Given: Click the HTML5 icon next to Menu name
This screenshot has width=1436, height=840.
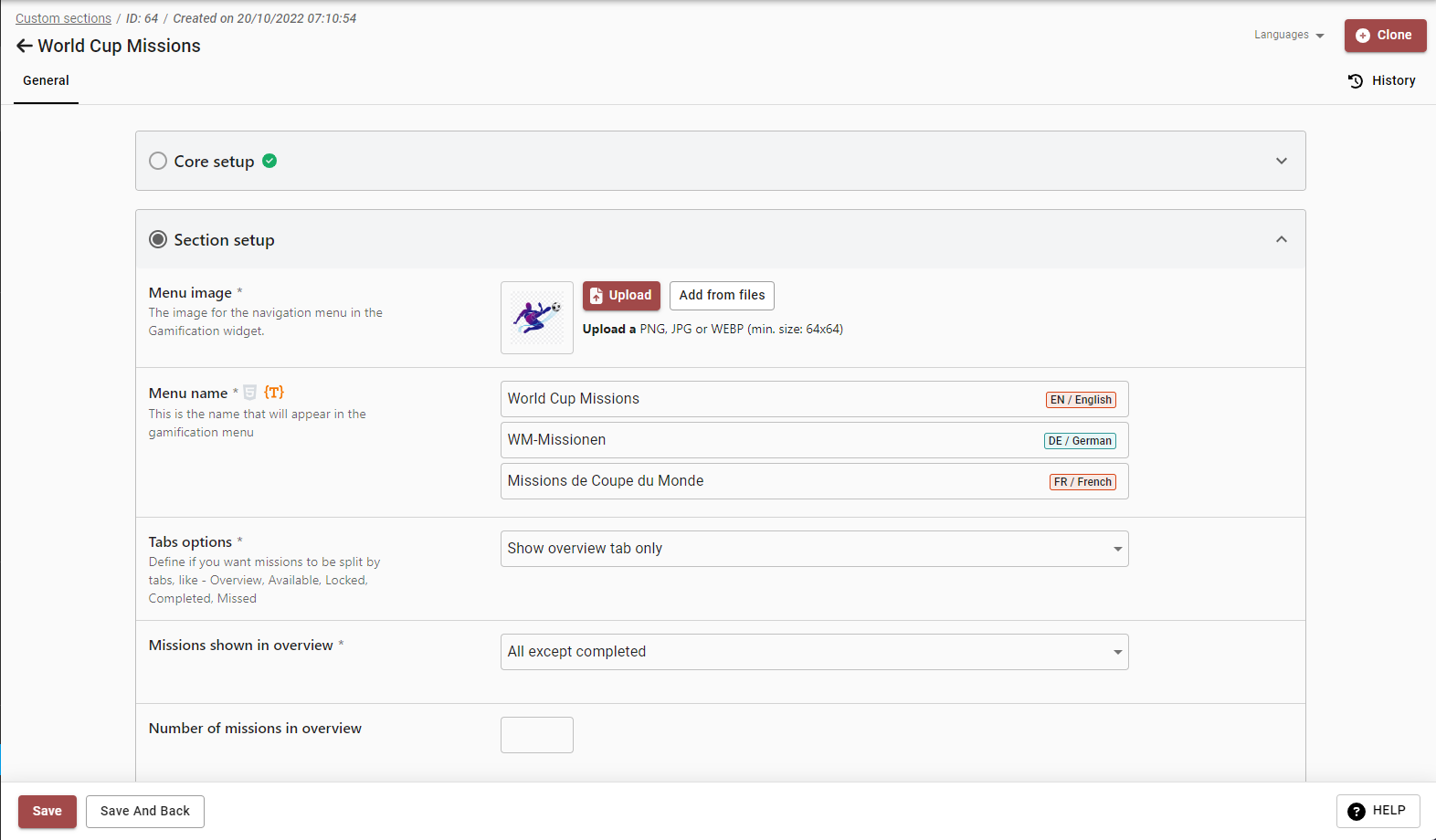Looking at the screenshot, I should [249, 393].
